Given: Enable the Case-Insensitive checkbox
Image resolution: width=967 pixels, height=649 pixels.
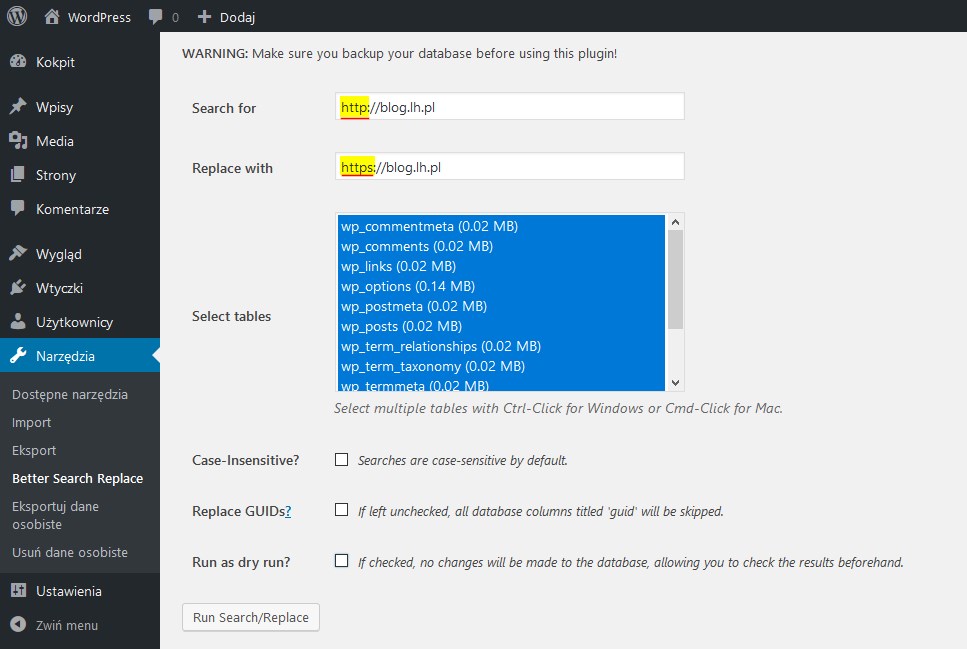Looking at the screenshot, I should [x=341, y=460].
